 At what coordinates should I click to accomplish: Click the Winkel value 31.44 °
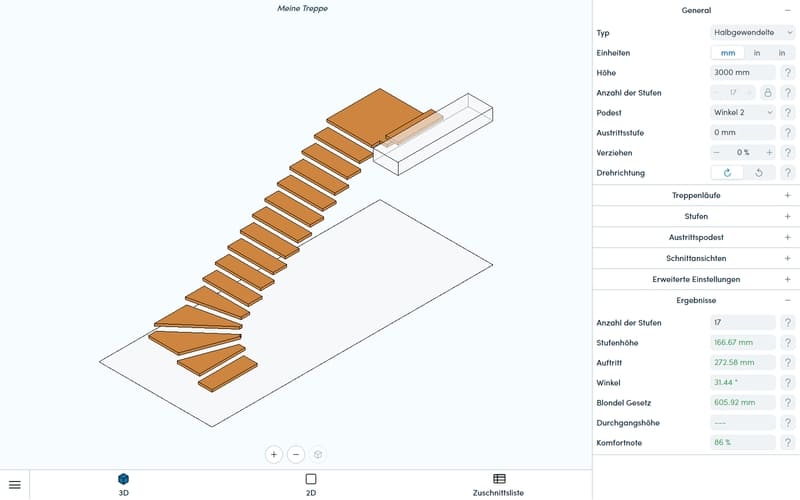[x=743, y=383]
